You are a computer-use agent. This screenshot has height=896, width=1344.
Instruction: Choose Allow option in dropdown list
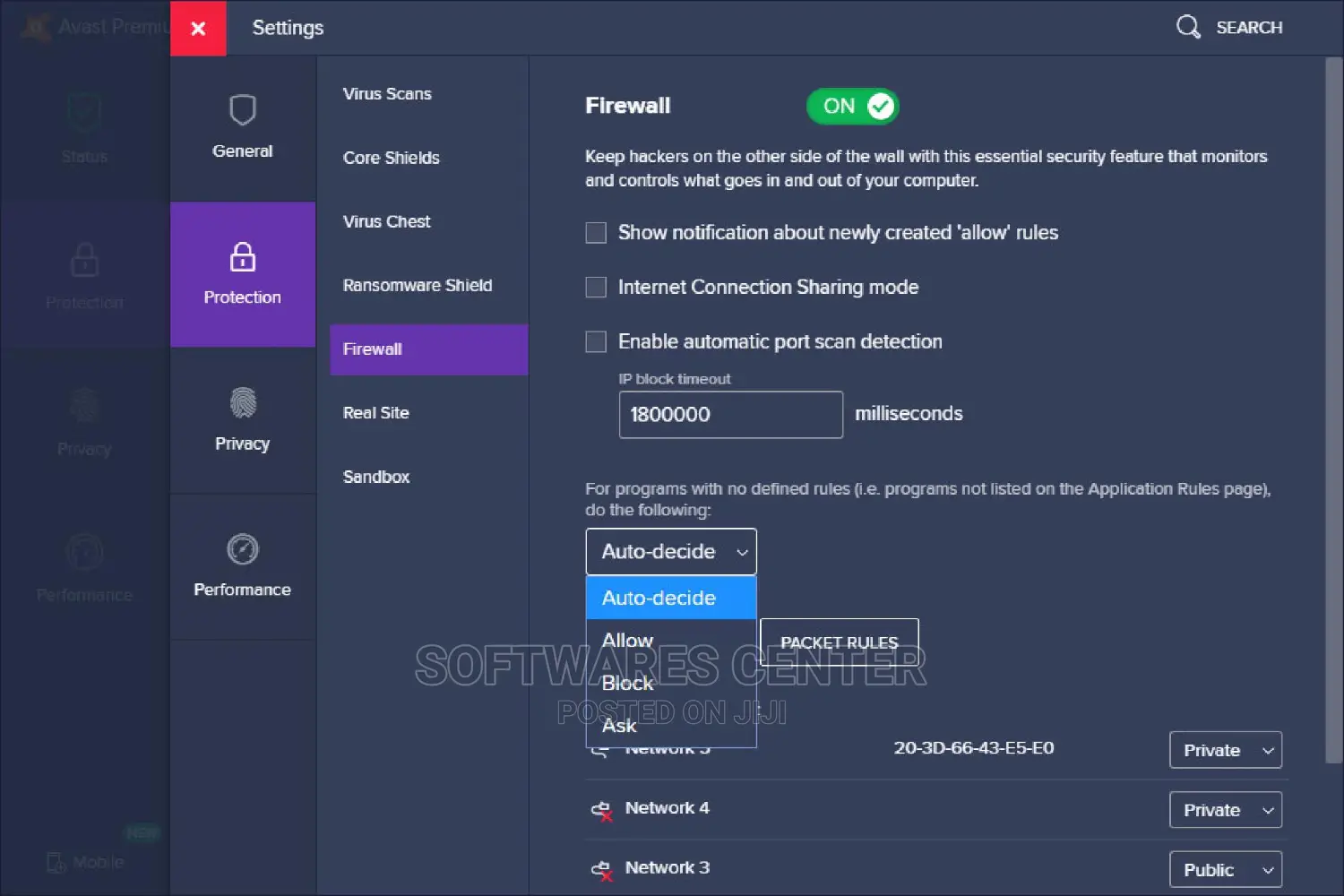(671, 641)
